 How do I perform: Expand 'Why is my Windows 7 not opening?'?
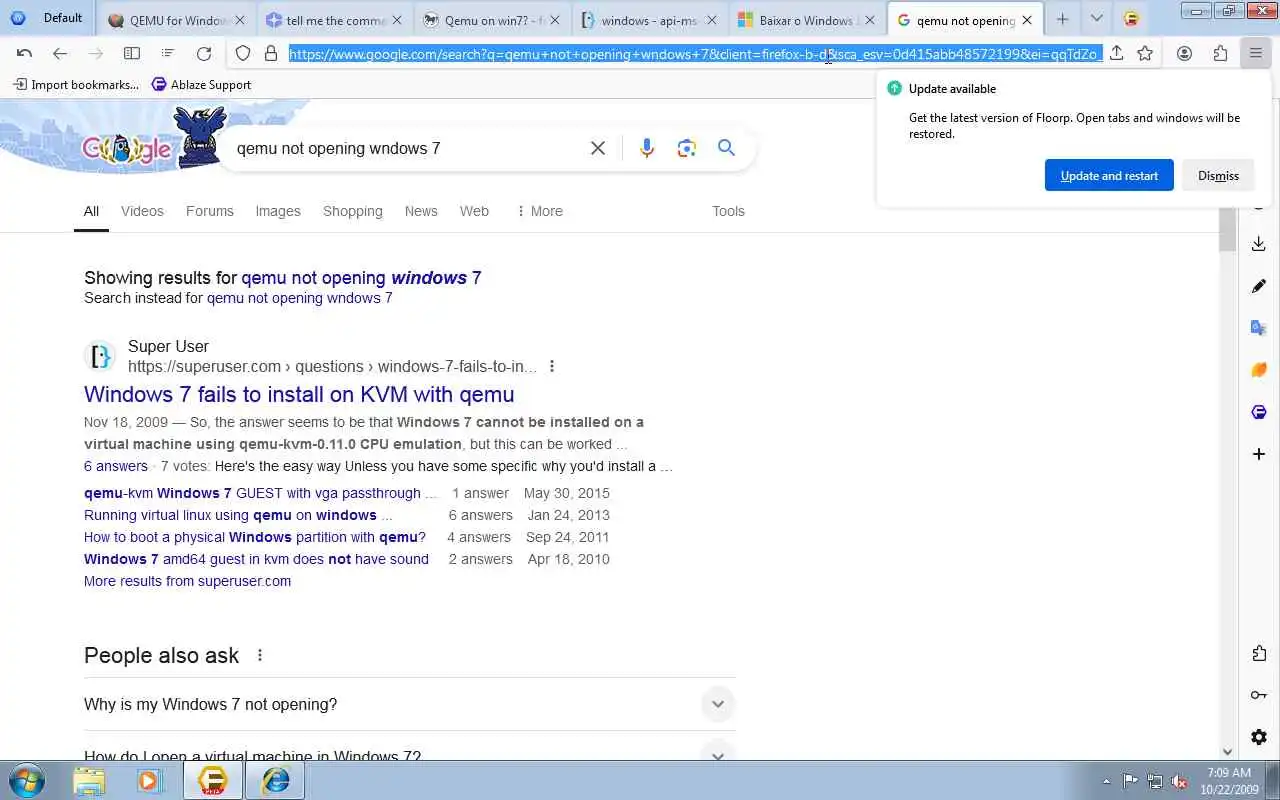[409, 704]
